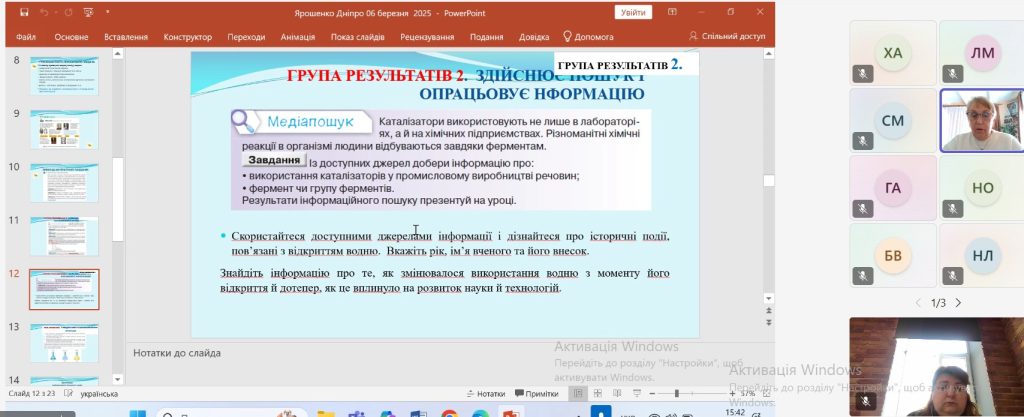
Task: Click the Допомога lightbulb search box
Action: click(x=588, y=37)
